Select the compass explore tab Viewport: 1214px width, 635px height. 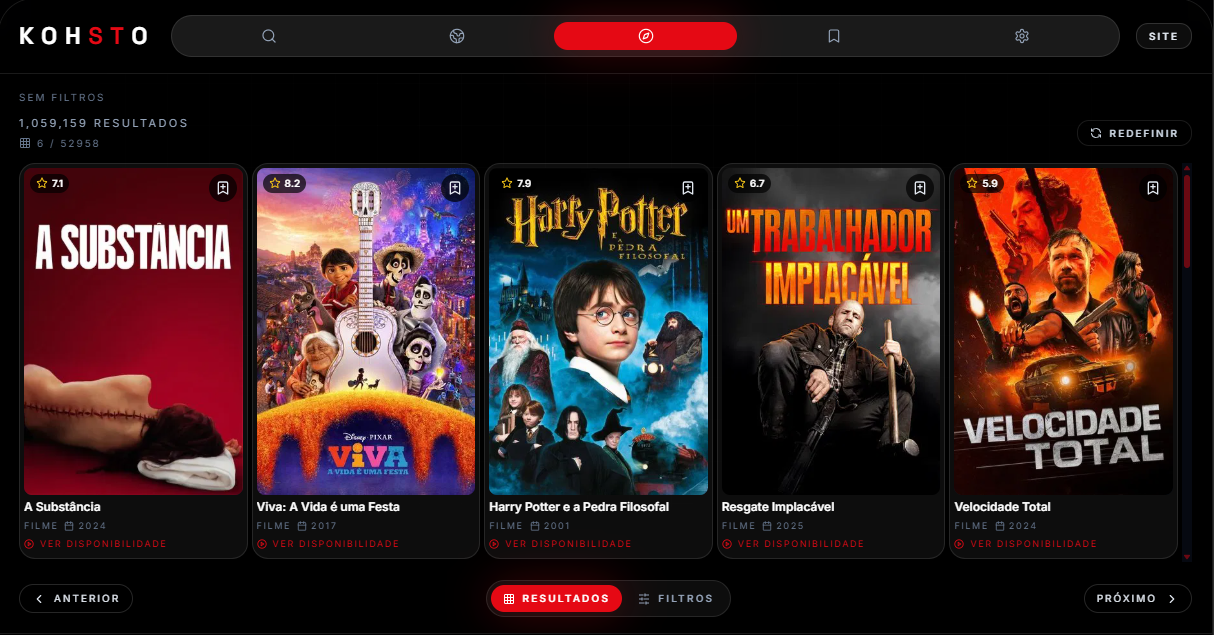pyautogui.click(x=645, y=36)
